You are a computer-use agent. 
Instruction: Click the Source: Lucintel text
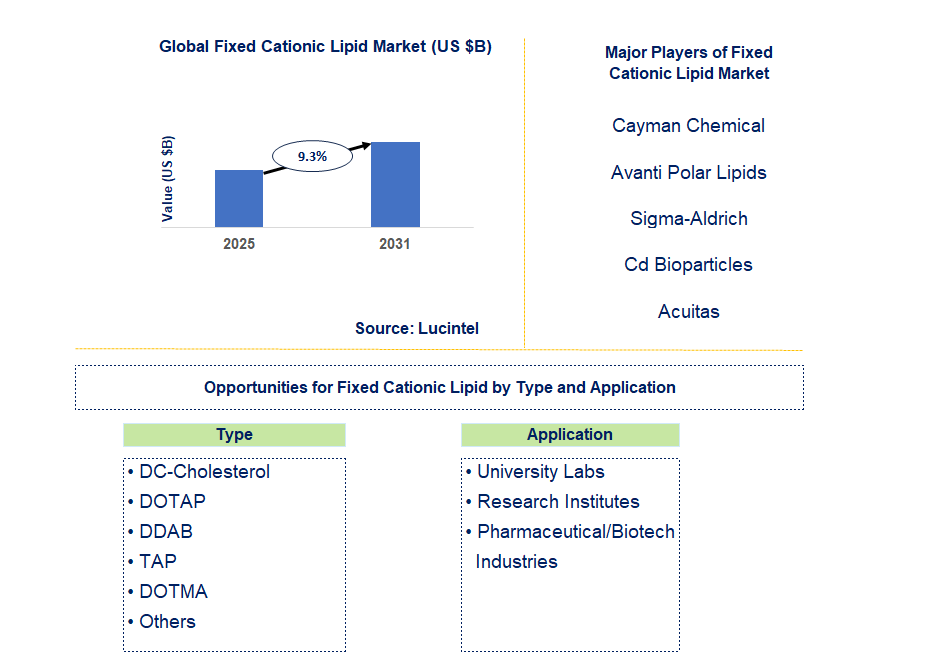pyautogui.click(x=417, y=329)
